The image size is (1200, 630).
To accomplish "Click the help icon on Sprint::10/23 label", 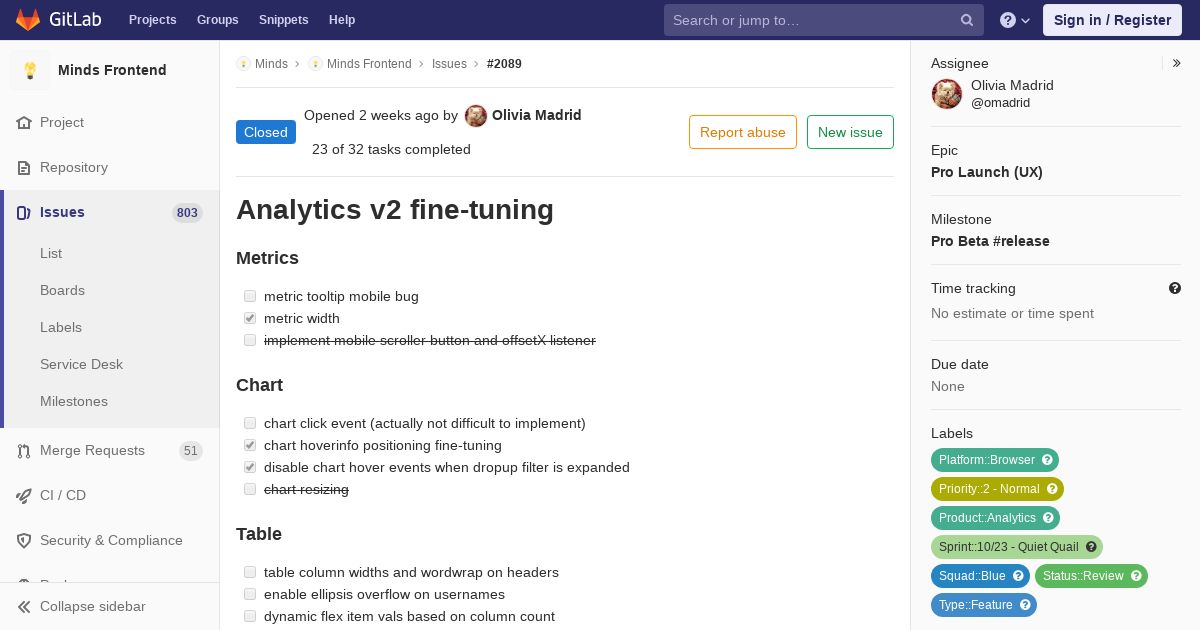I will tap(1091, 547).
